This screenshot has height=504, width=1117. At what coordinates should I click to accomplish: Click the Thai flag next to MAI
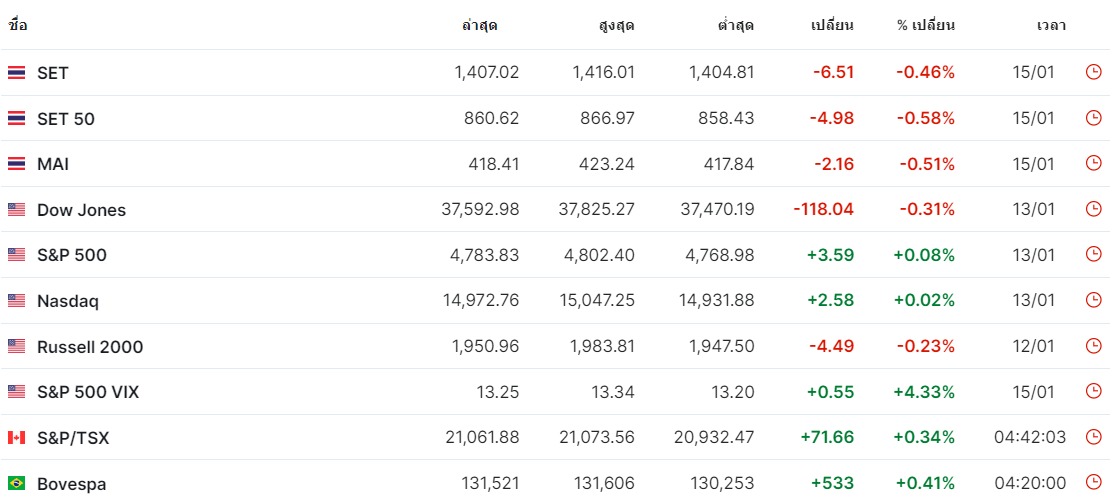point(16,164)
